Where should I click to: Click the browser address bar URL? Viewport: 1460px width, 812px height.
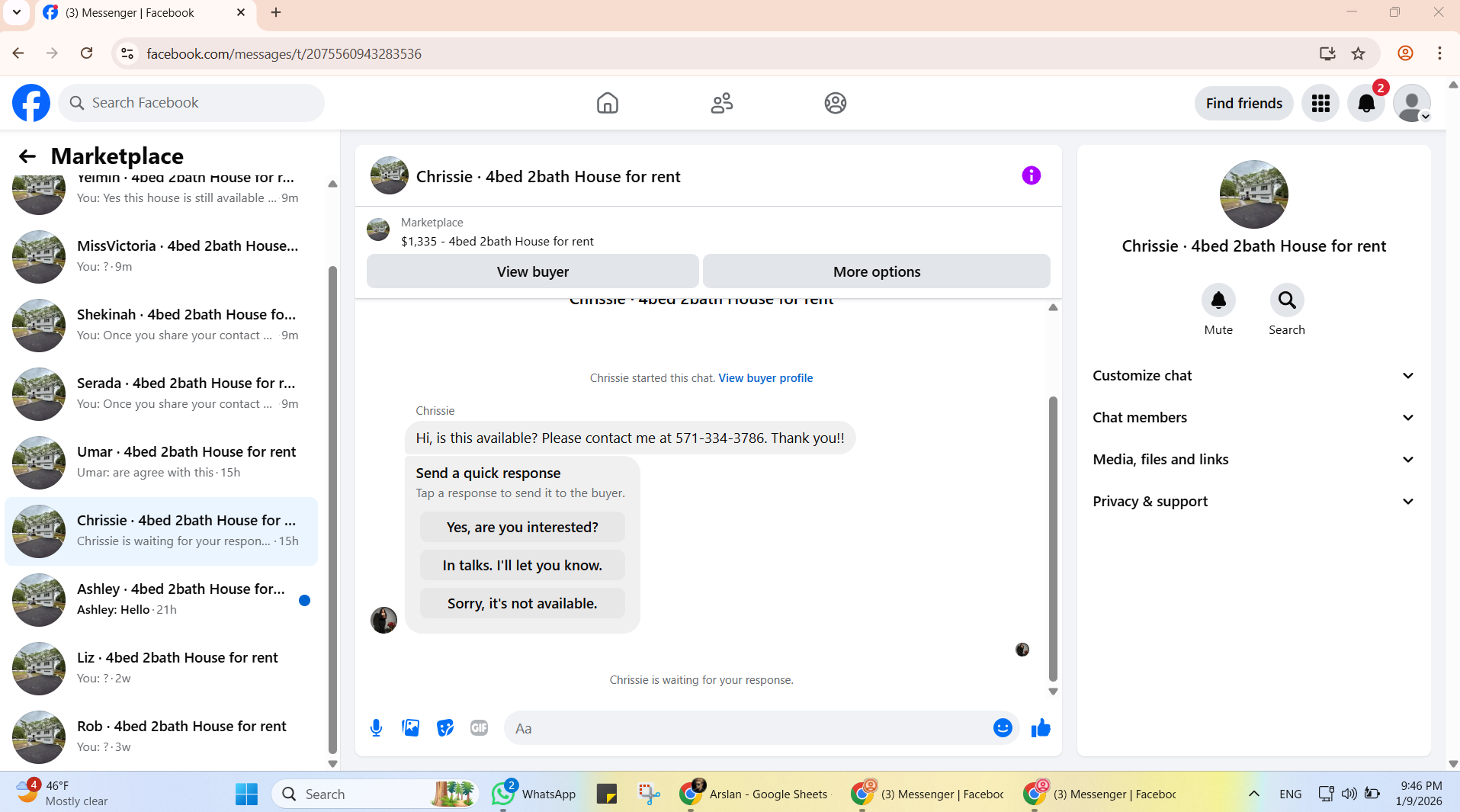tap(284, 53)
